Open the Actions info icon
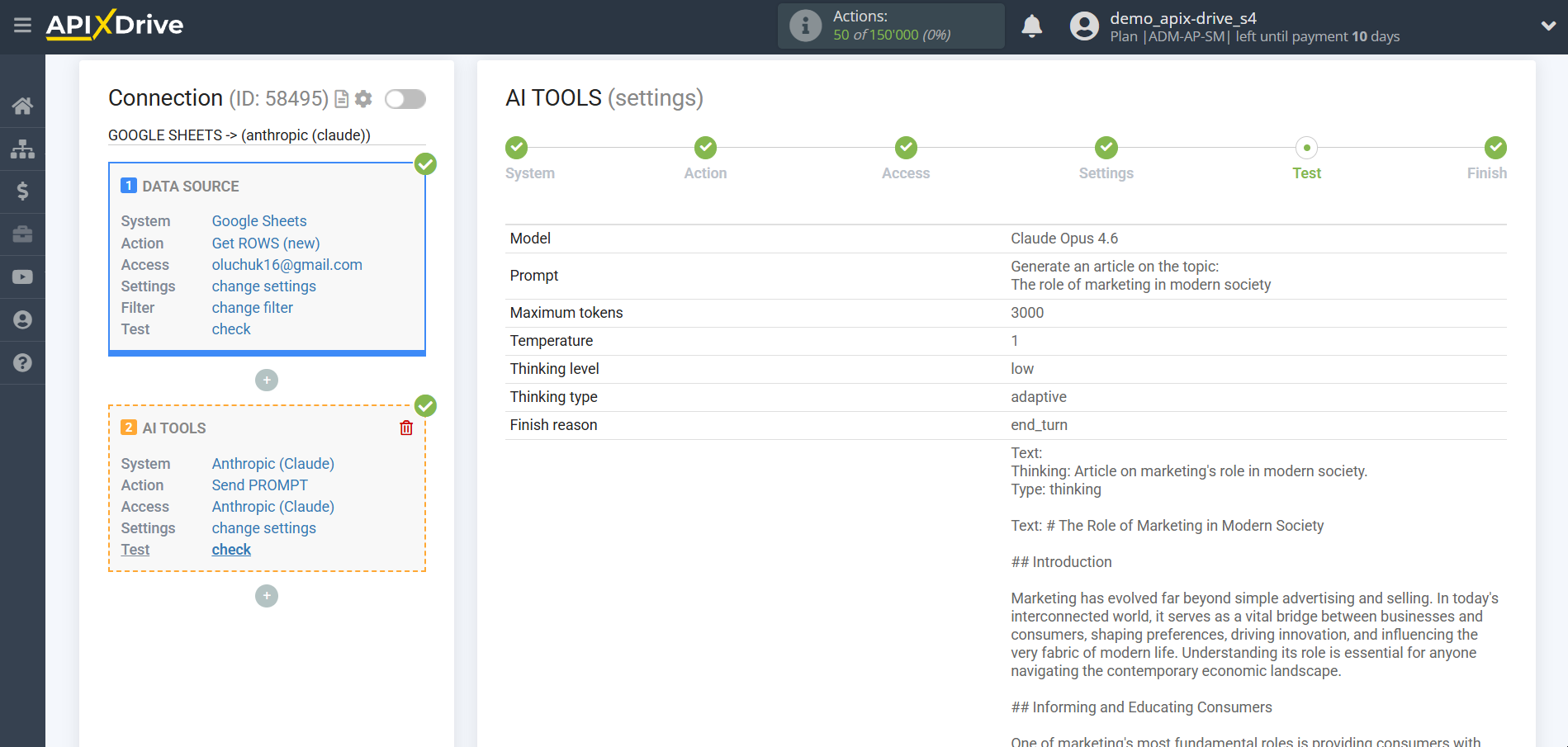The width and height of the screenshot is (1568, 747). (x=805, y=26)
